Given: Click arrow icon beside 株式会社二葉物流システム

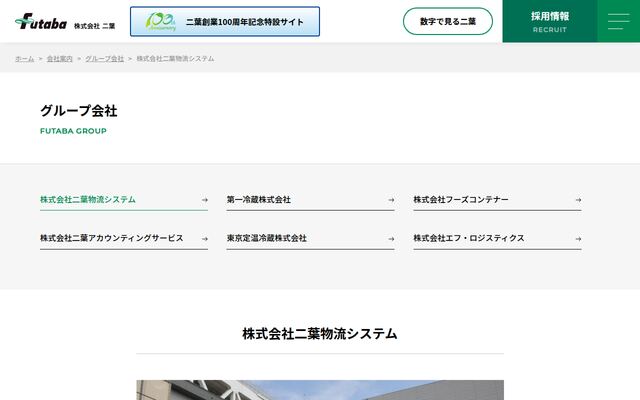Looking at the screenshot, I should (205, 200).
